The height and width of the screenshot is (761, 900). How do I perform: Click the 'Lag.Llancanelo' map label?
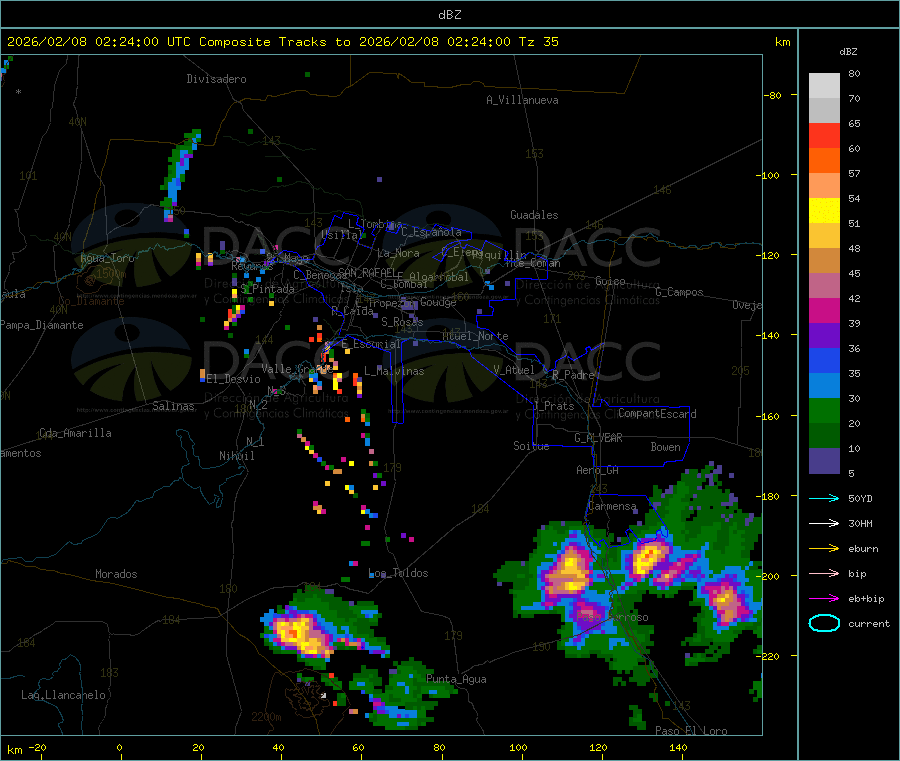point(63,695)
